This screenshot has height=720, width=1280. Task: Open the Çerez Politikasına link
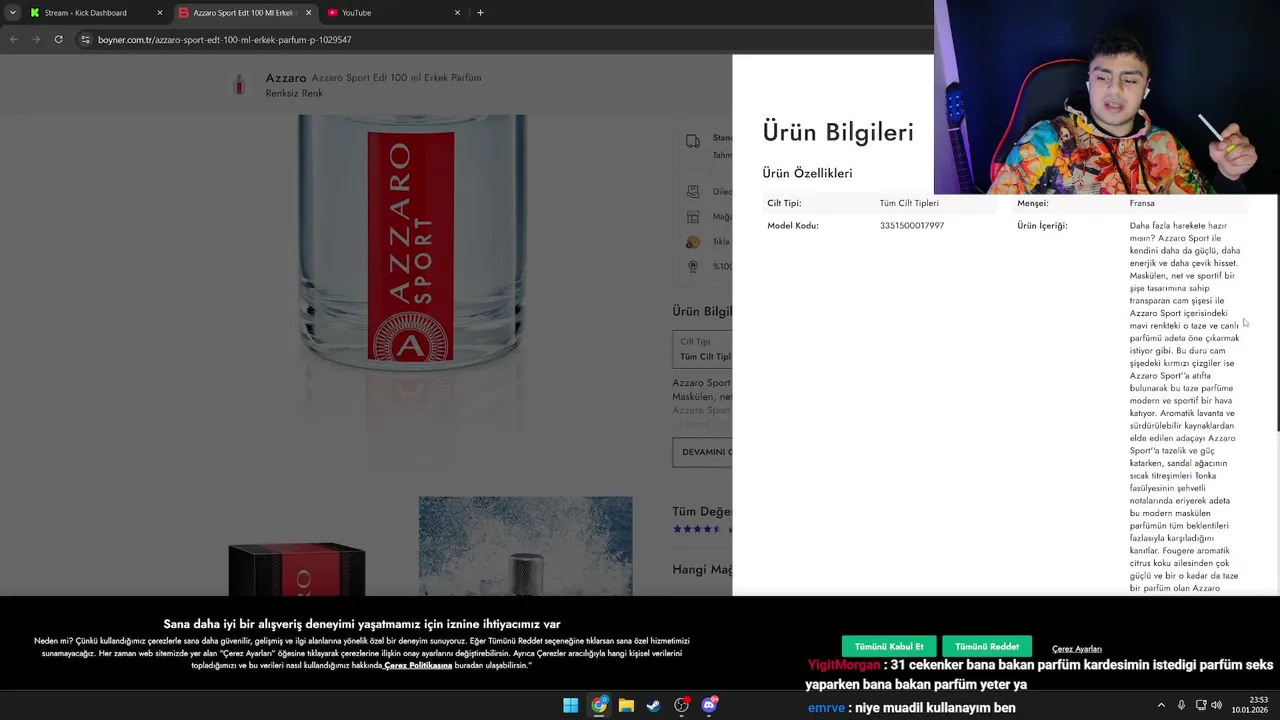click(418, 665)
